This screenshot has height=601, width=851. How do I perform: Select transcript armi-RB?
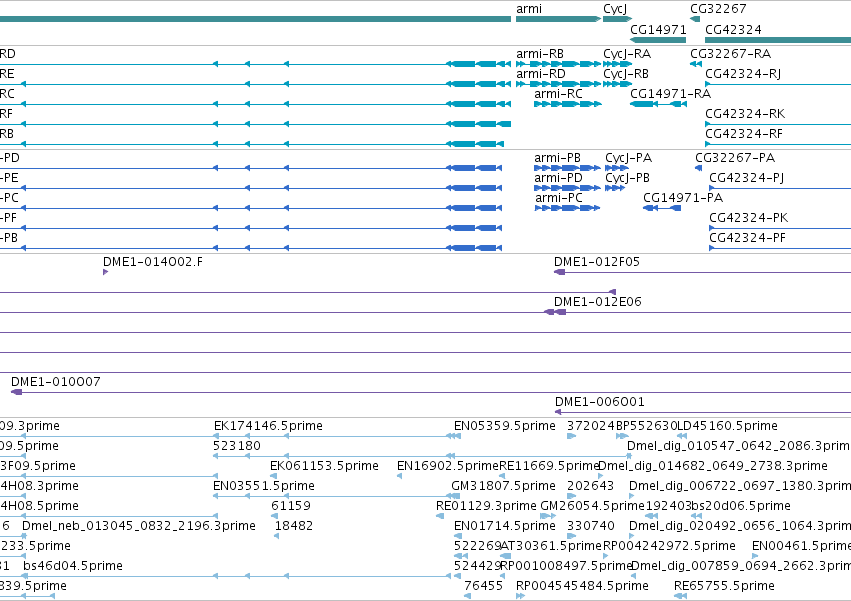[x=540, y=54]
